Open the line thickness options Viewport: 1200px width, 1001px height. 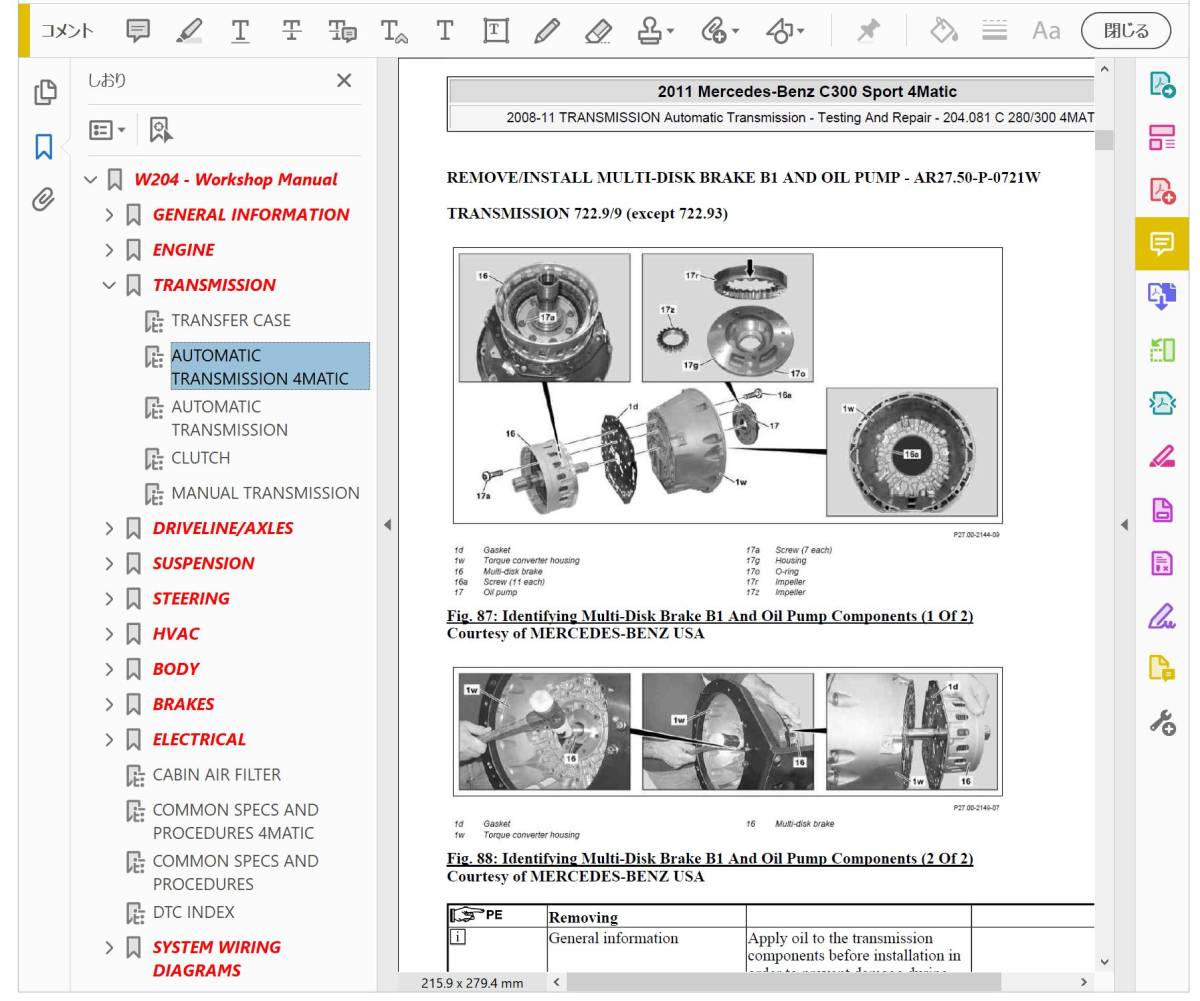click(994, 31)
